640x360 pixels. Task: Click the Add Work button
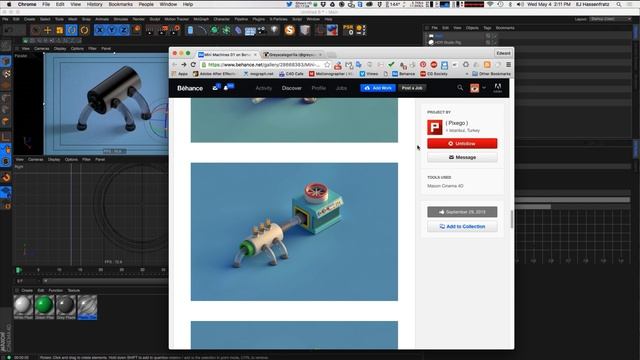(x=378, y=88)
